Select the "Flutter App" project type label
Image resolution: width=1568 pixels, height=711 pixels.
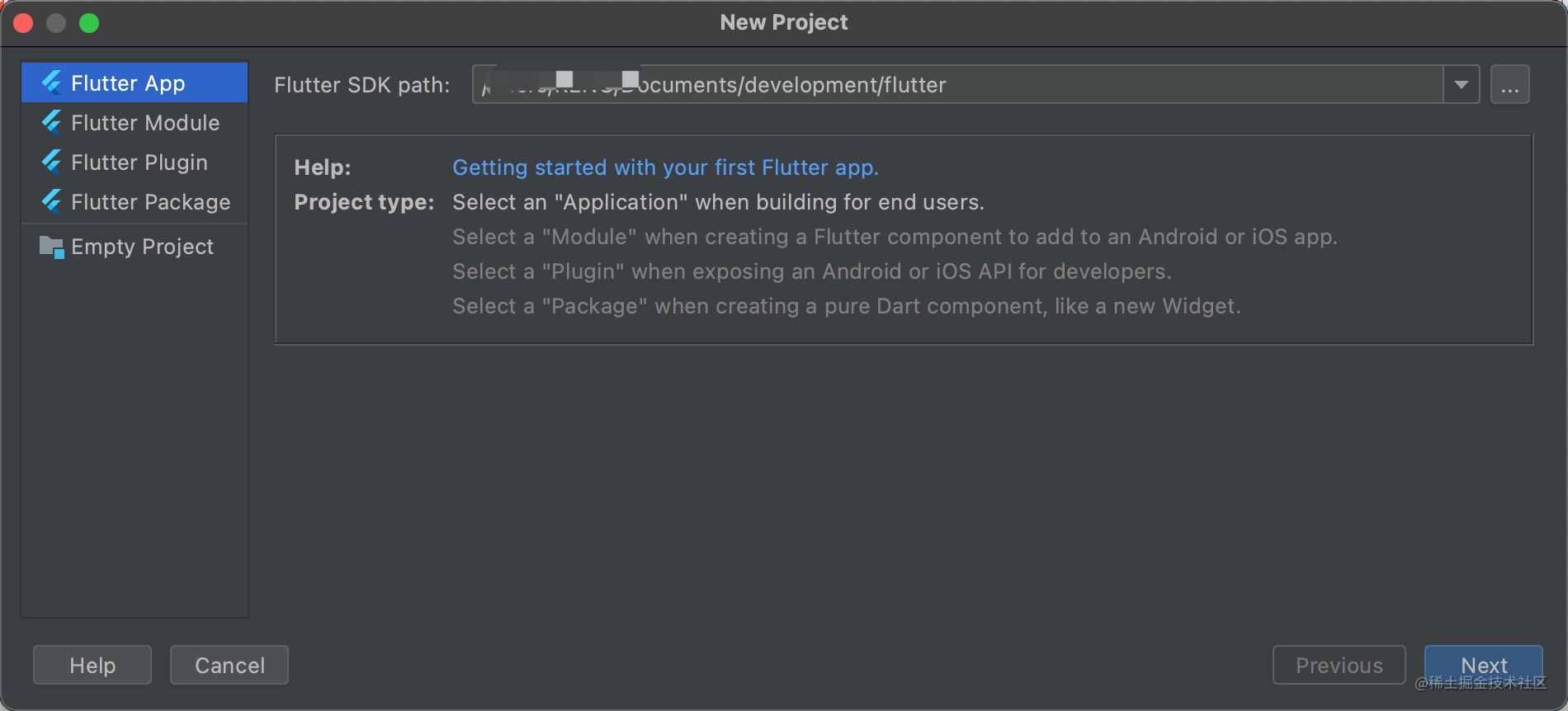click(x=128, y=83)
